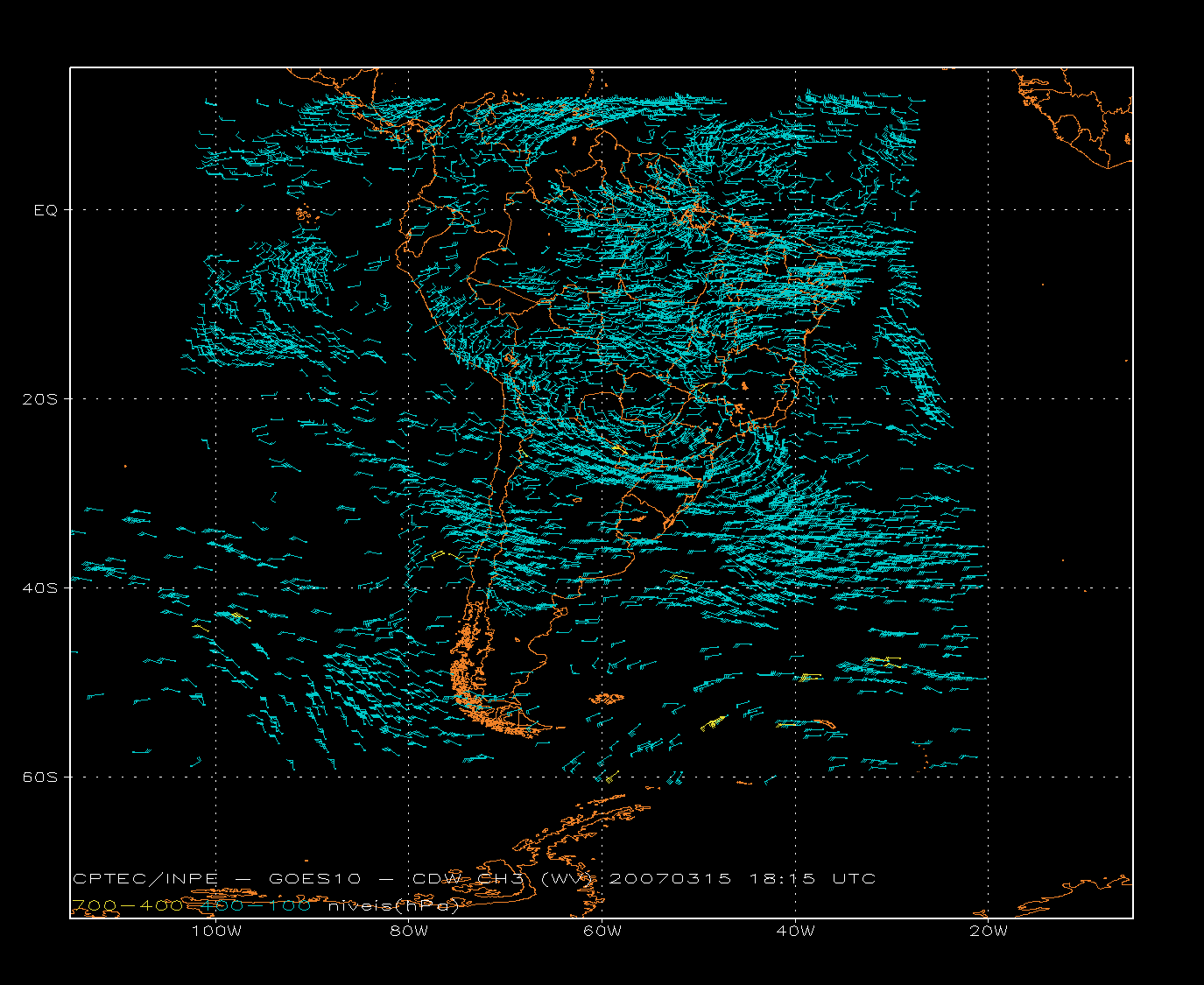
Task: Click the '40S' latitude label
Action: [40, 588]
